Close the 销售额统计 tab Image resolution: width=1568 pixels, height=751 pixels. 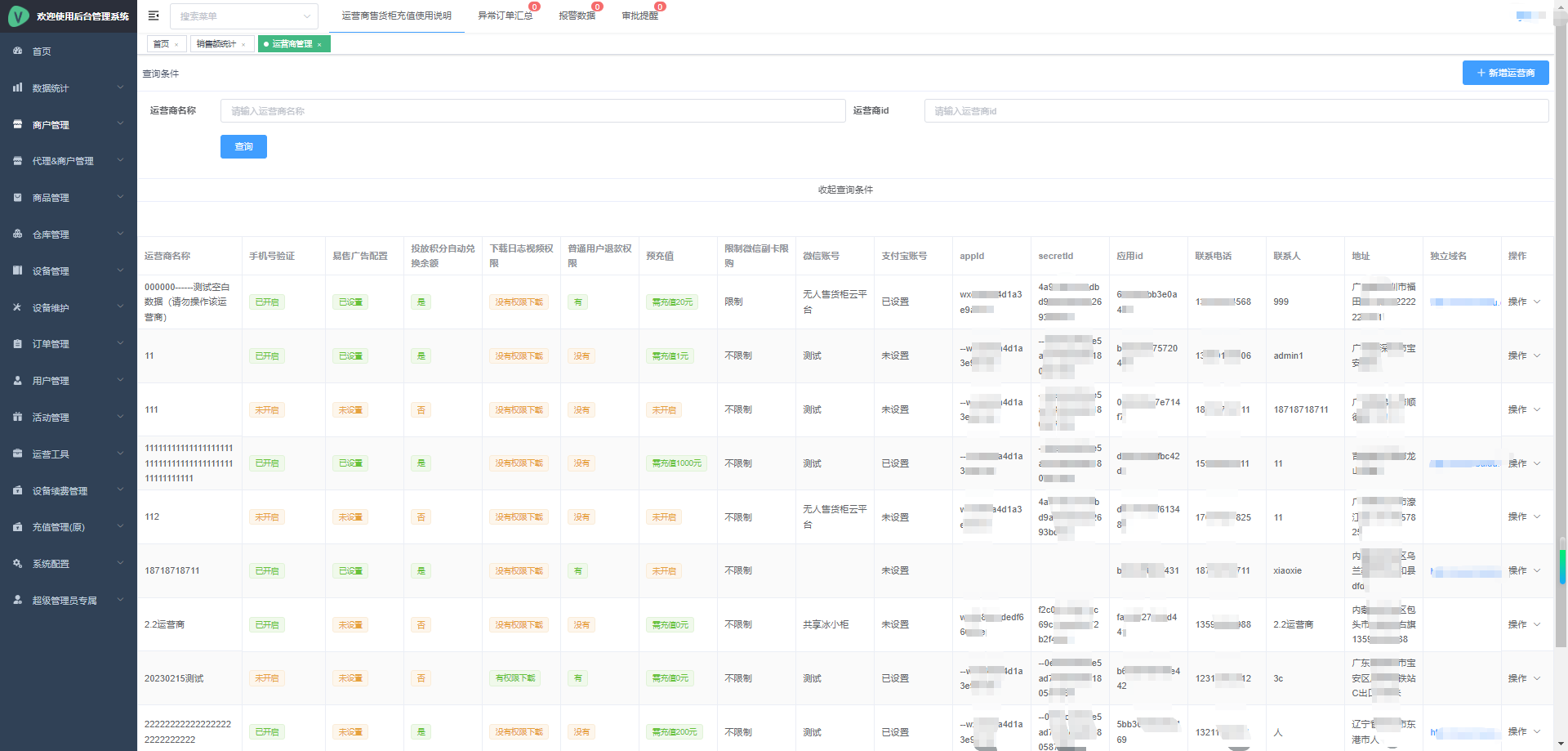point(243,45)
